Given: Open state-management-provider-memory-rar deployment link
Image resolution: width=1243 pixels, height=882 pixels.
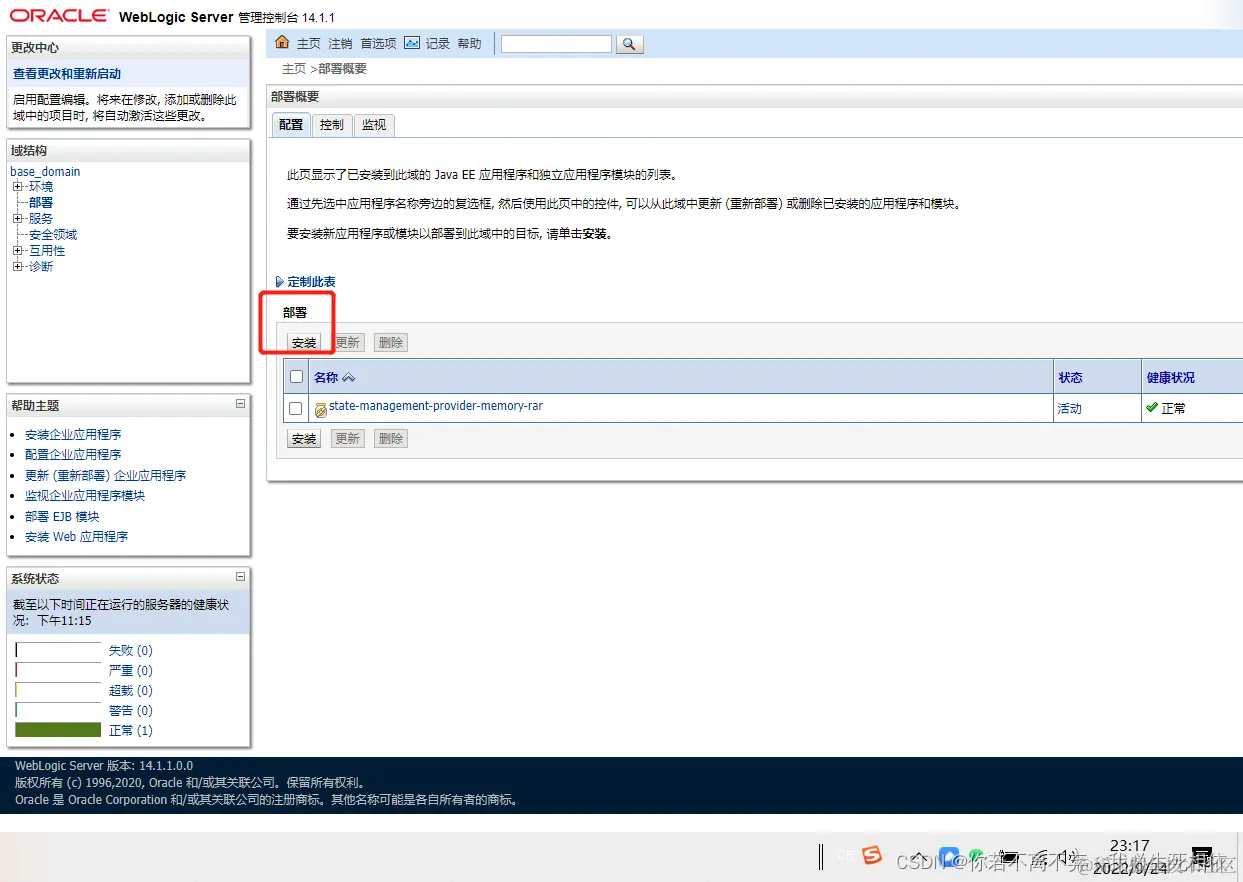Looking at the screenshot, I should pos(436,406).
